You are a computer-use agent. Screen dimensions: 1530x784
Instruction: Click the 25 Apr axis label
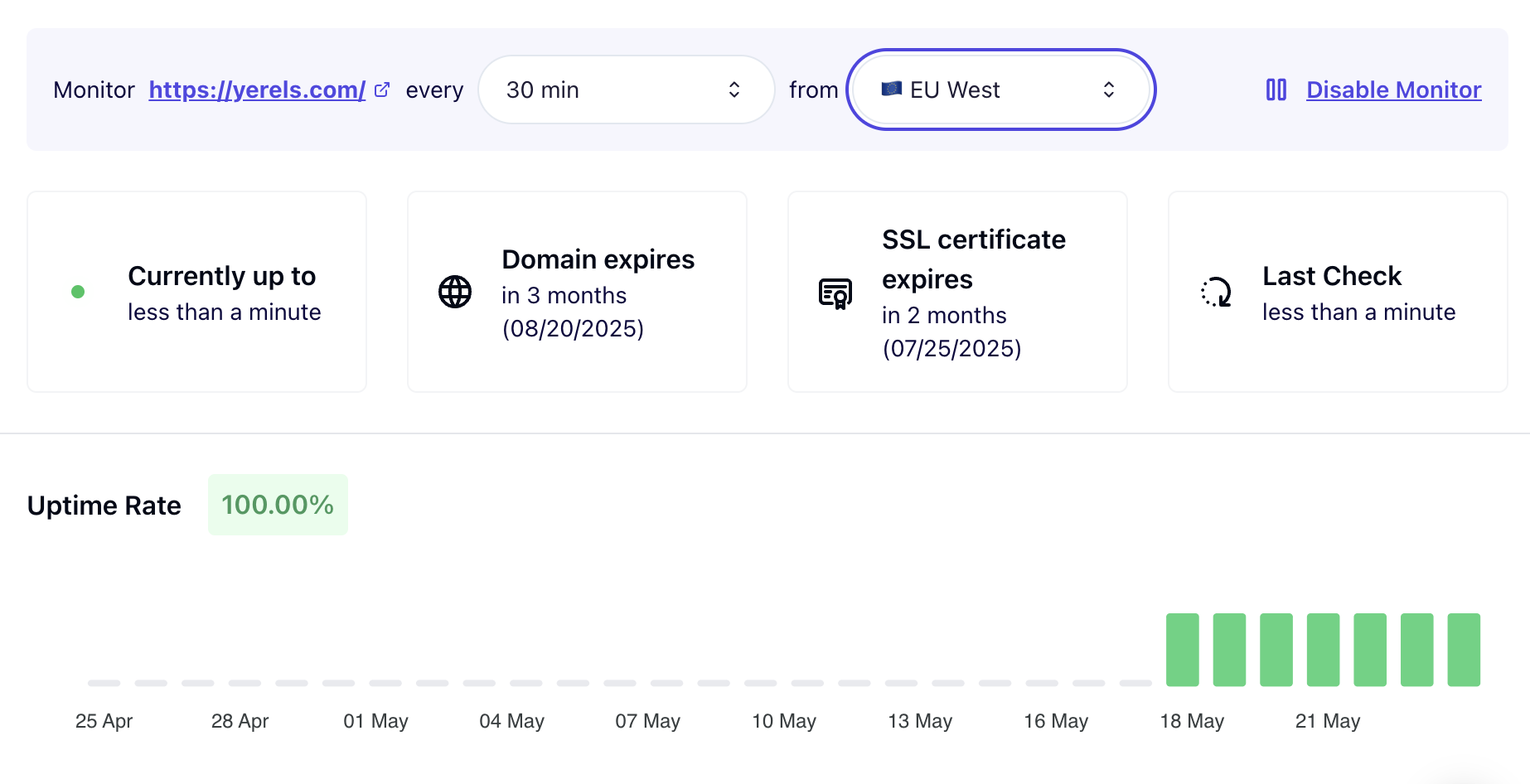104,721
